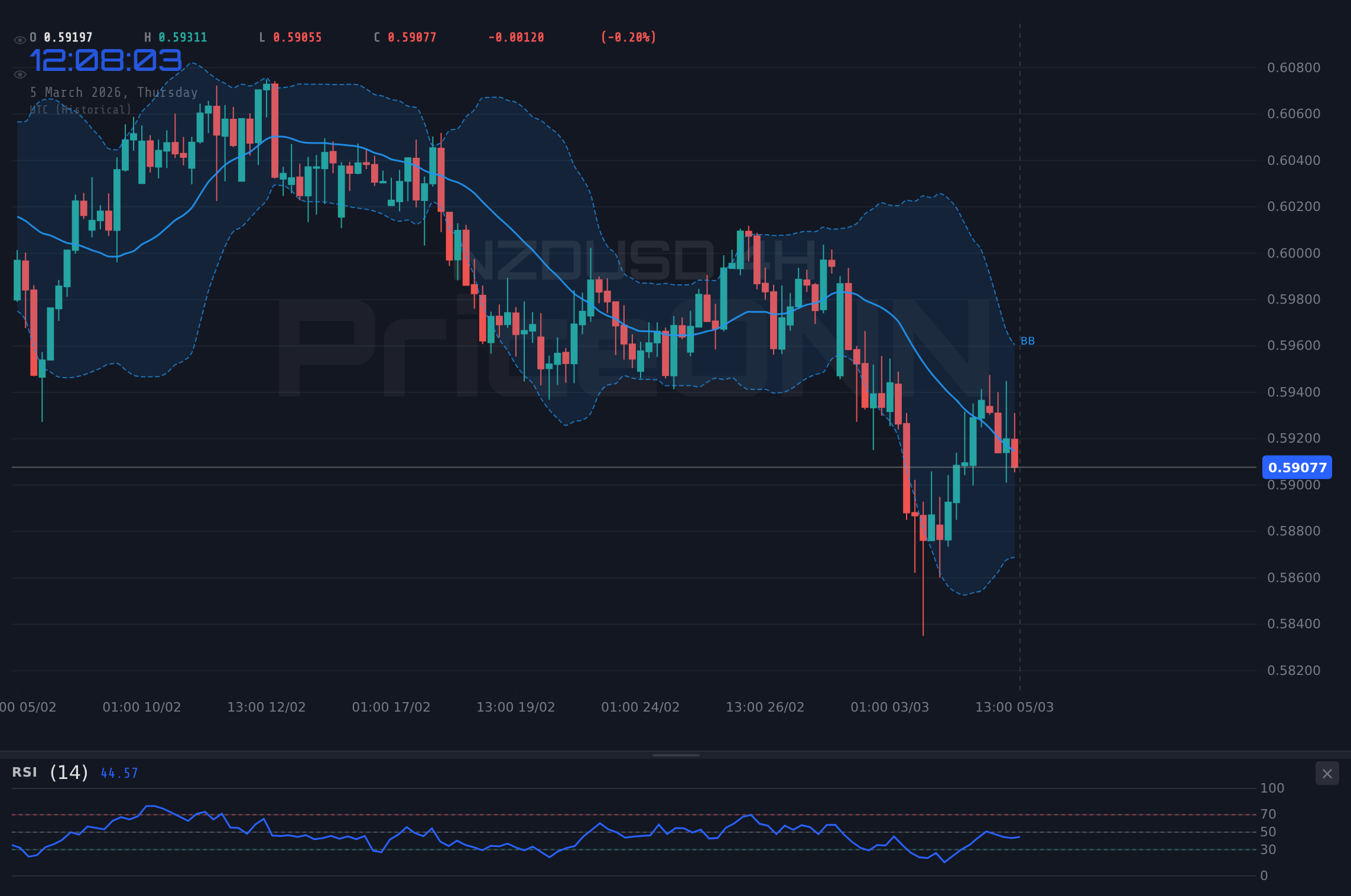Image resolution: width=1351 pixels, height=896 pixels.
Task: Click the 0.59400 price axis label
Action: pos(1294,392)
